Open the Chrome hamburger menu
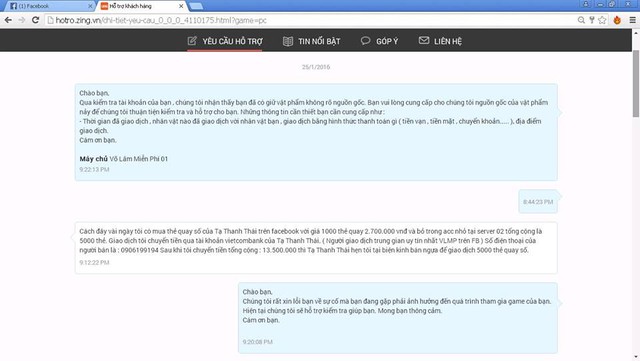The image size is (640, 361). [x=632, y=20]
